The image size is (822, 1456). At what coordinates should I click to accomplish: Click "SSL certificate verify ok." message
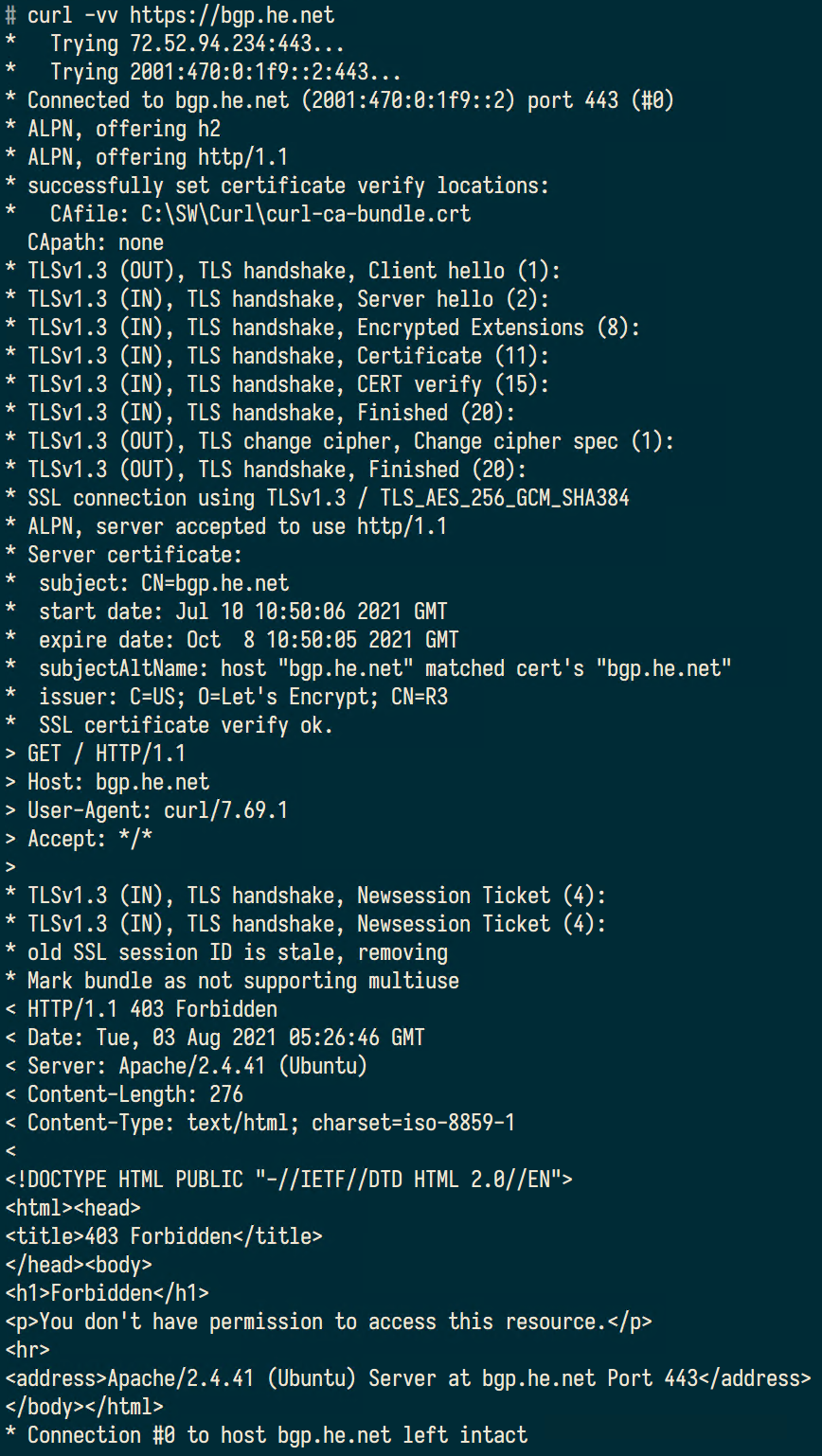coord(187,725)
